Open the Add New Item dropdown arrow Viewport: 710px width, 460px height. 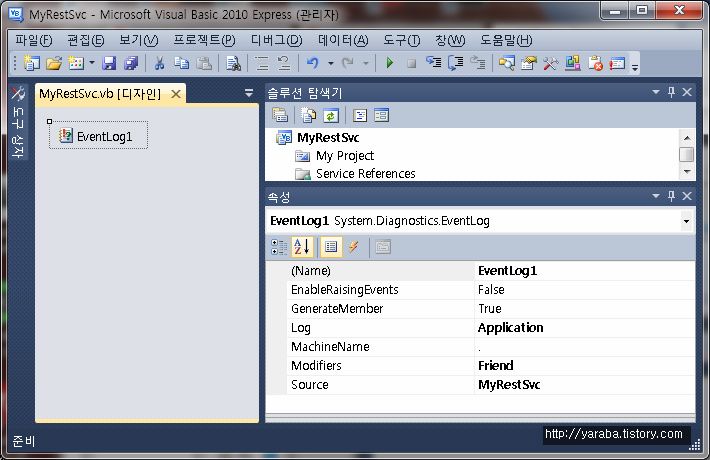pyautogui.click(x=92, y=62)
